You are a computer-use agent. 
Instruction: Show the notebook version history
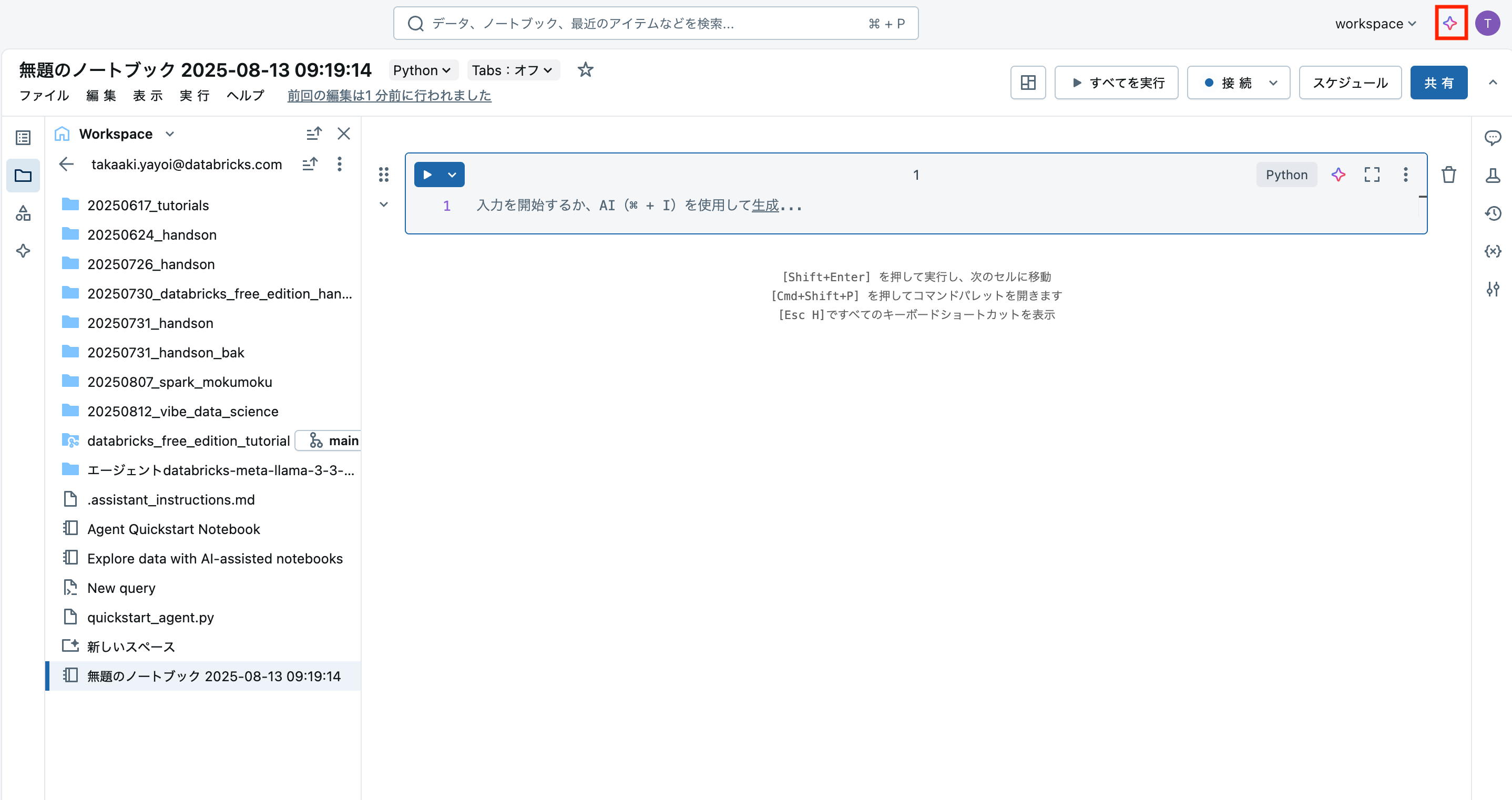(1493, 213)
